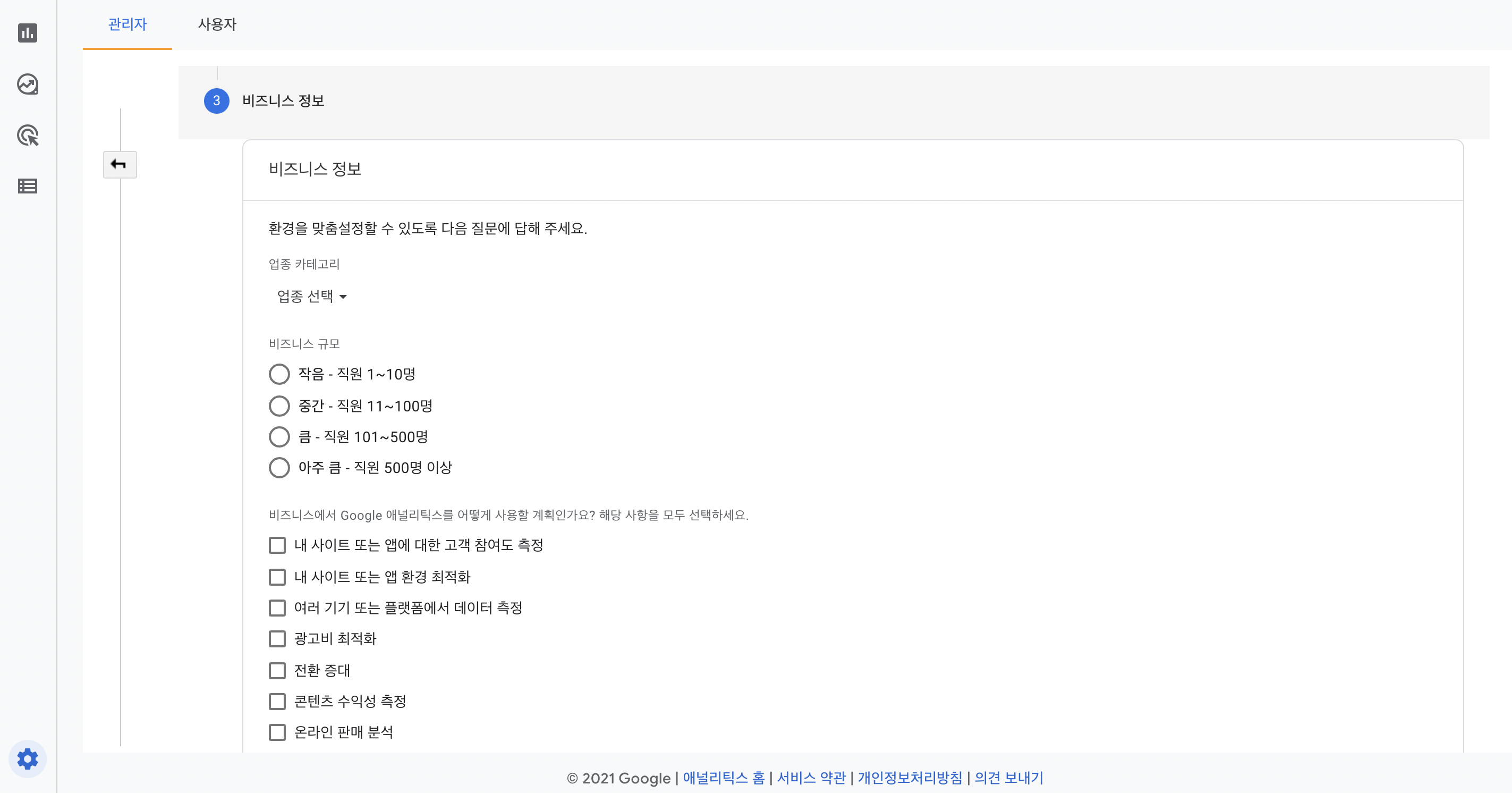Viewport: 1512px width, 793px height.
Task: Open the Advertising cursor-target icon
Action: 28,136
